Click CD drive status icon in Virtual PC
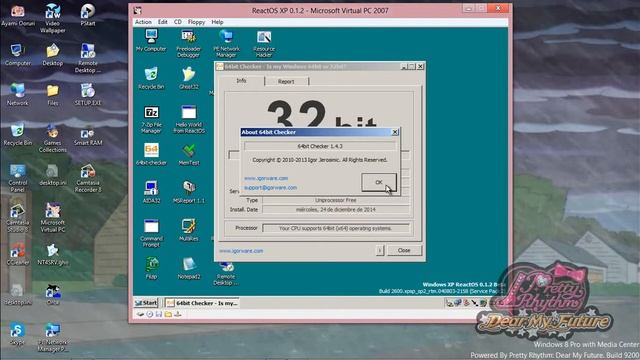640x360 pixels. [149, 314]
